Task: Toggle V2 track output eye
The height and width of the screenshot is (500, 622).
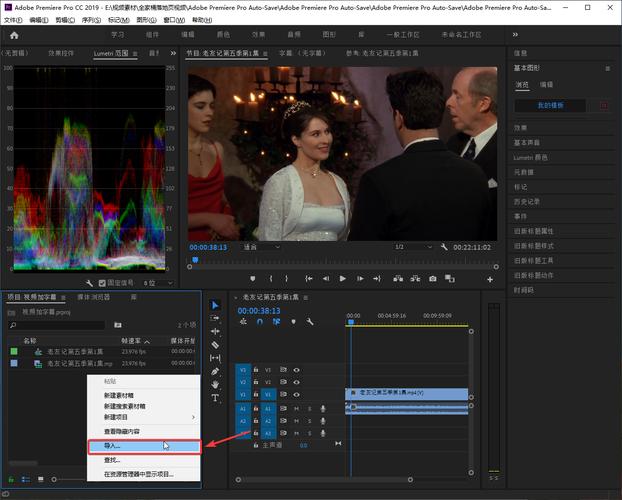Action: click(x=296, y=382)
